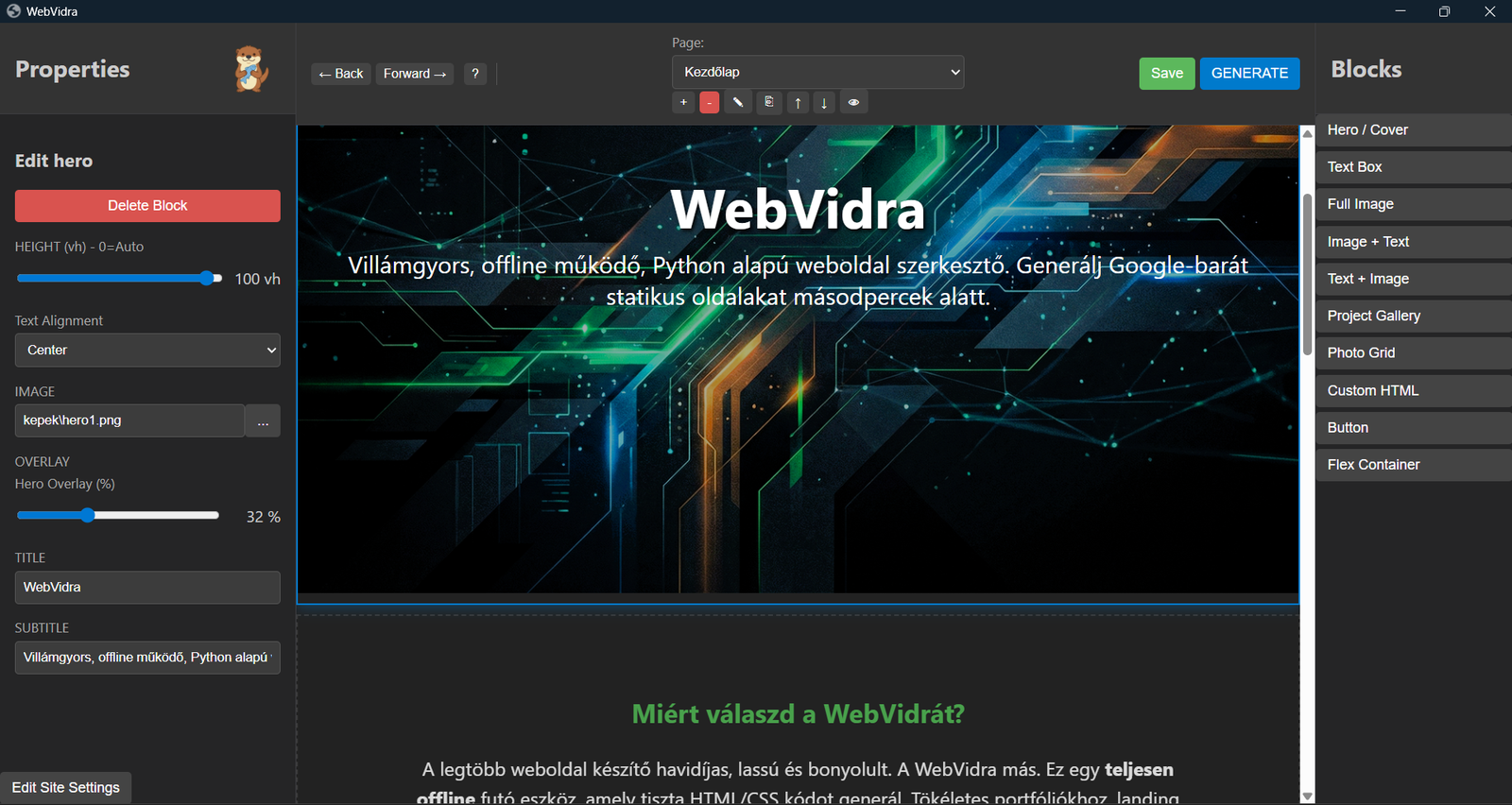Add a Project Gallery block
This screenshot has height=805, width=1512.
(1413, 316)
